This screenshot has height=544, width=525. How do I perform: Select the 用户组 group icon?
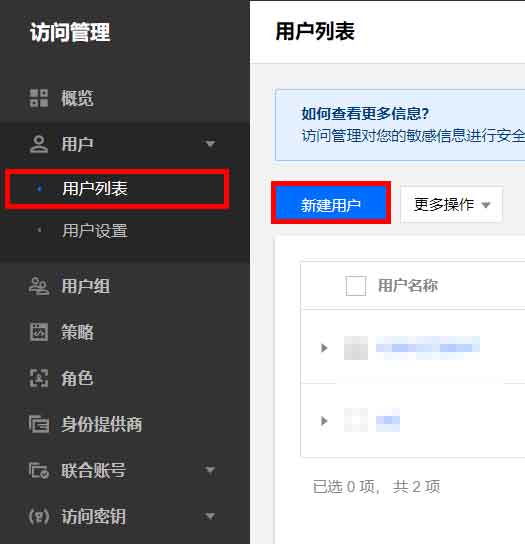(x=39, y=286)
